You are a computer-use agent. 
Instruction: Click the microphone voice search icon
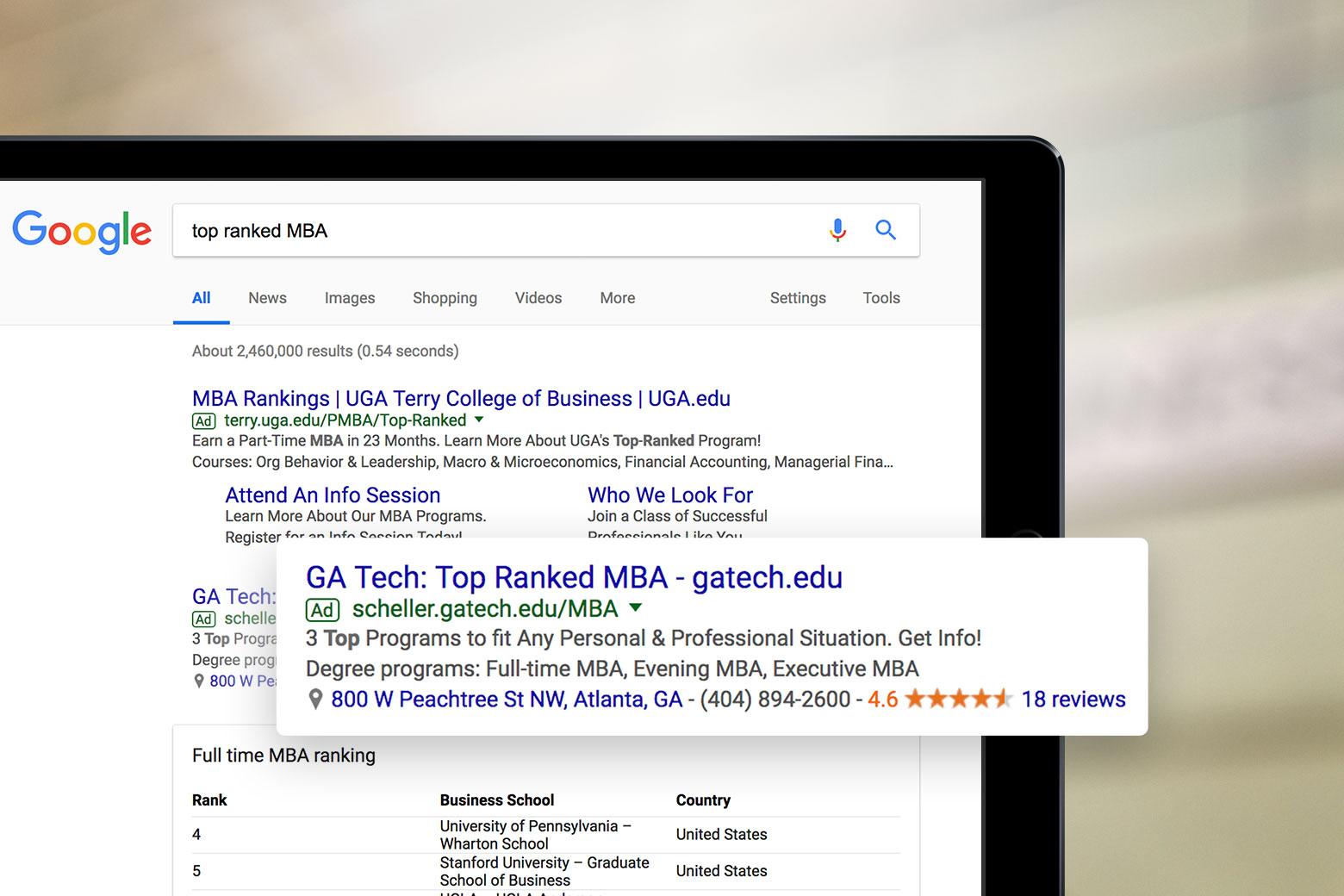coord(837,230)
